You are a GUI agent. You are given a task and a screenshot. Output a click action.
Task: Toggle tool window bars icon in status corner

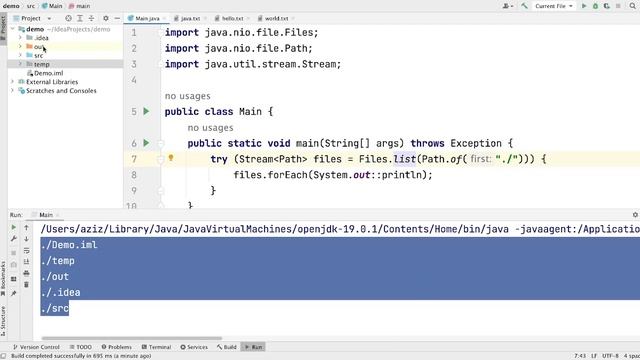(3, 356)
